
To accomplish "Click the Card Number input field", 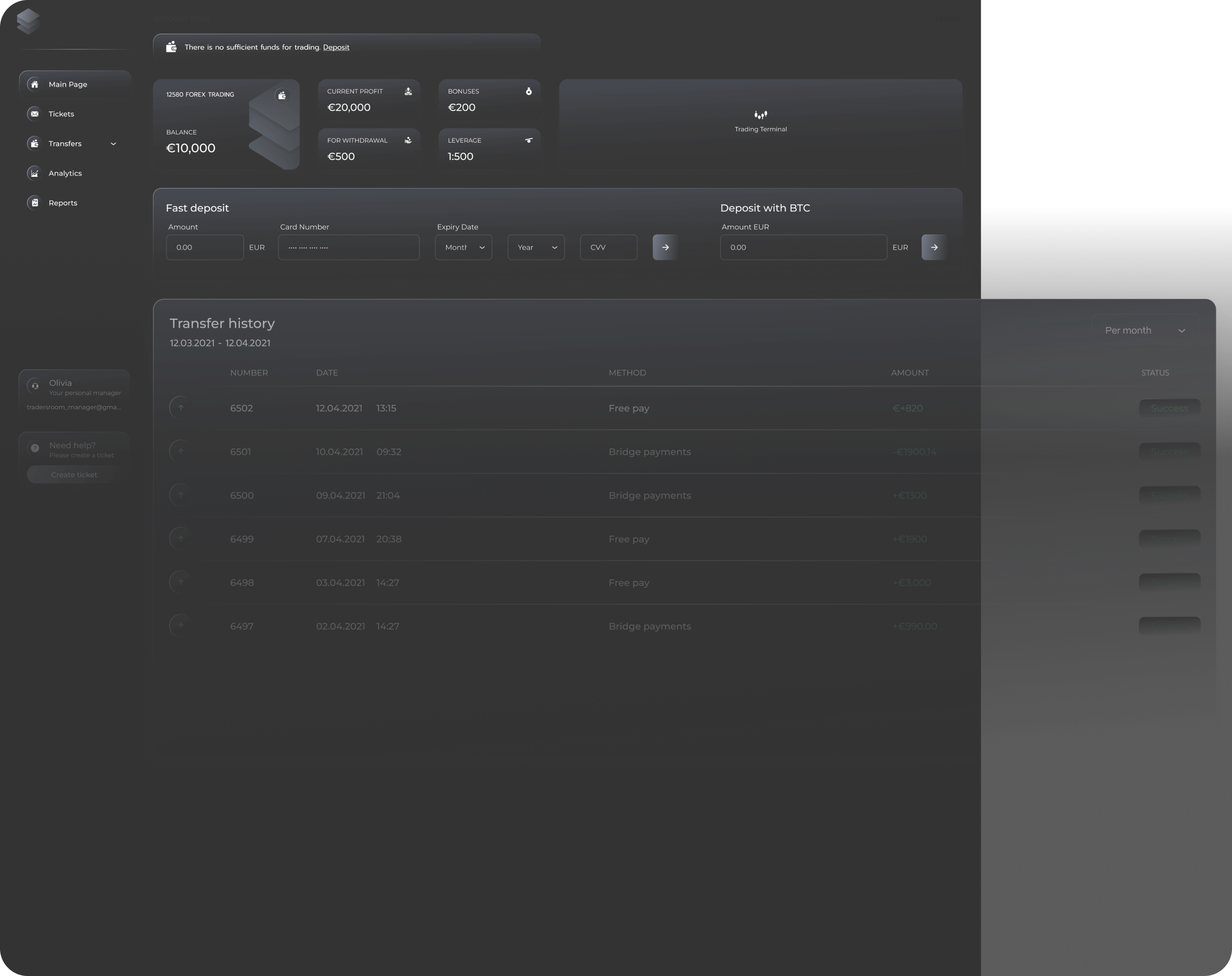I will click(x=348, y=247).
